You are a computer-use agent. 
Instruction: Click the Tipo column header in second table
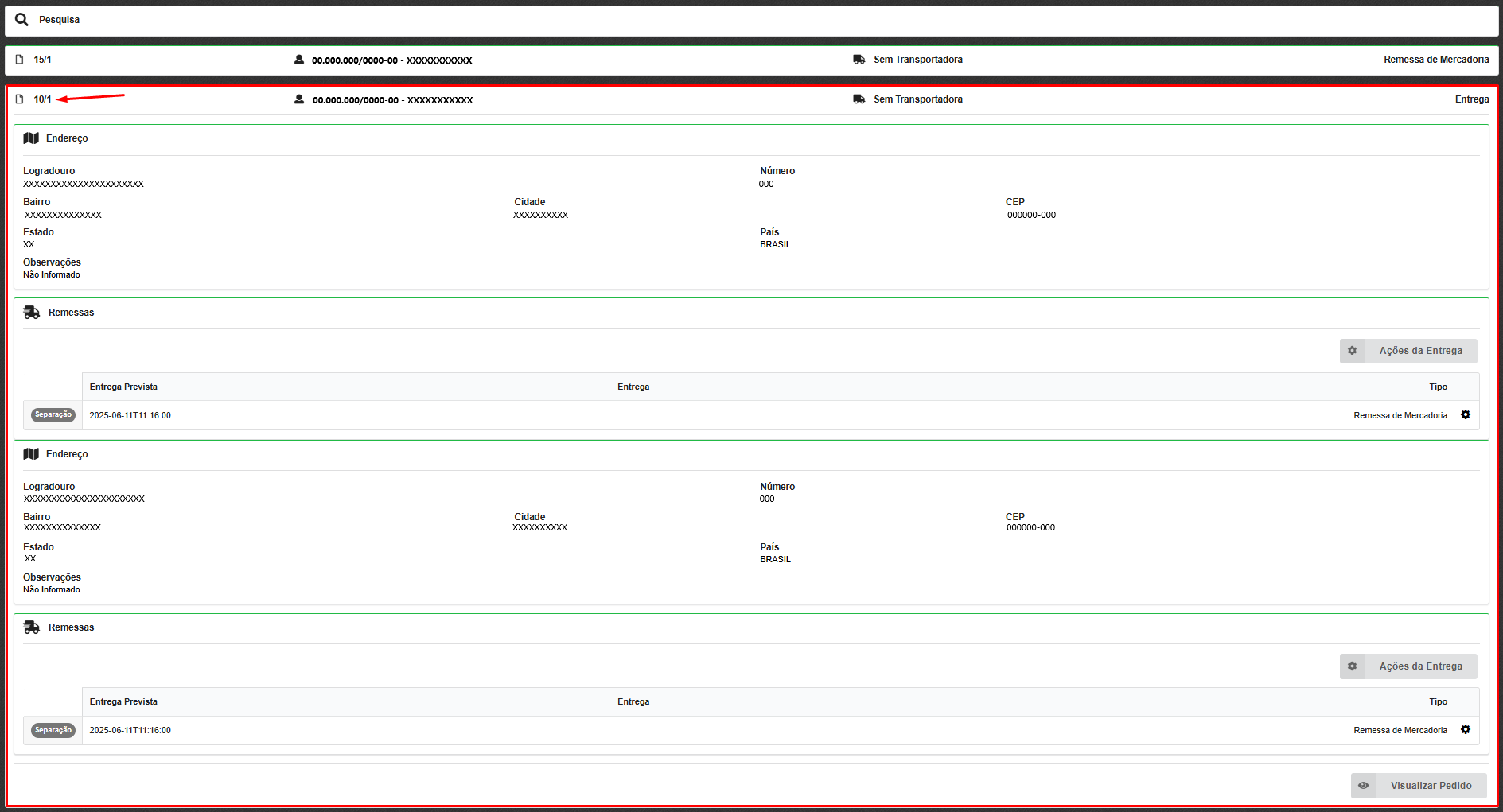pyautogui.click(x=1438, y=702)
